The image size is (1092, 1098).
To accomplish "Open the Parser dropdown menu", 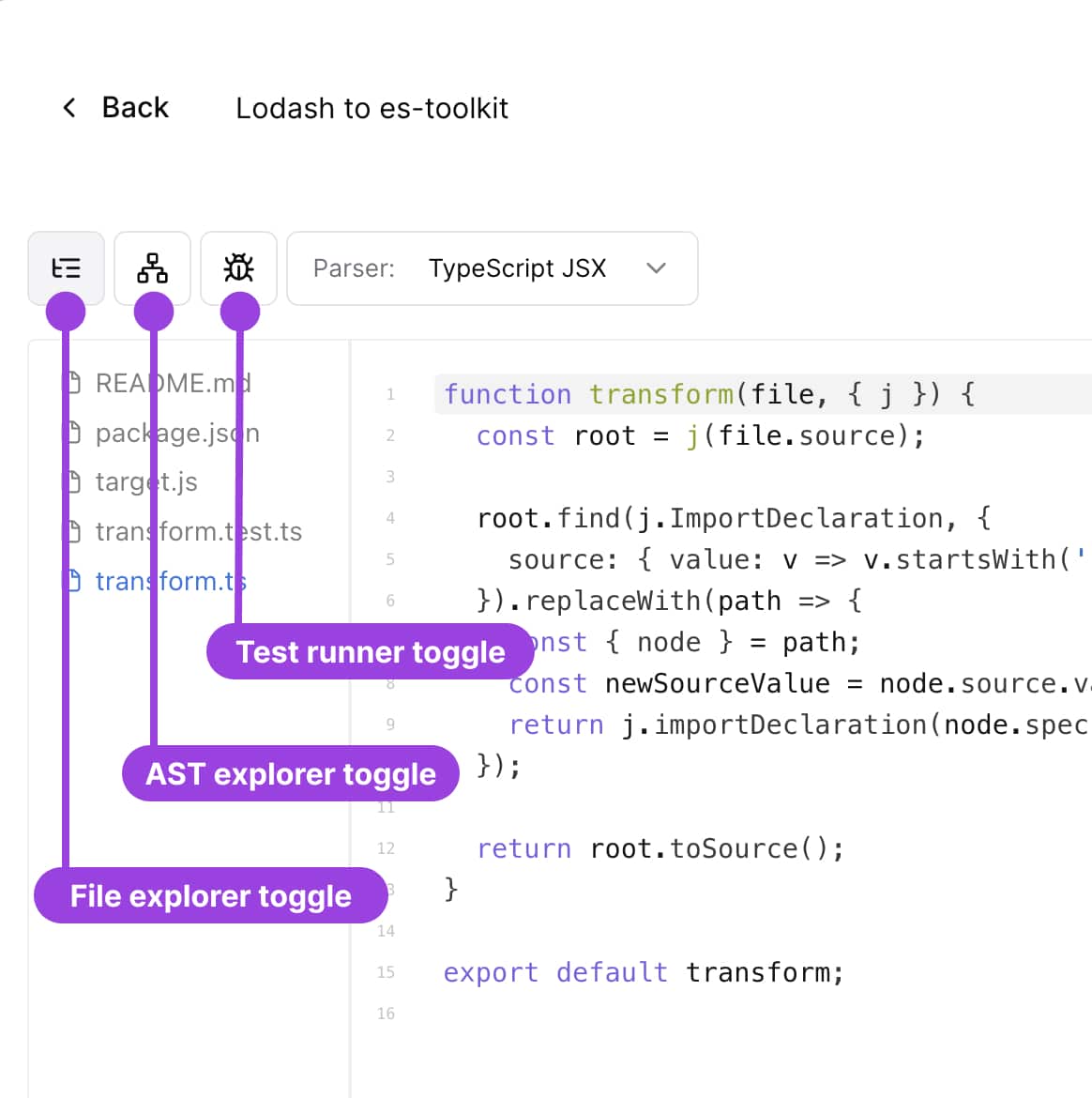I will pos(492,268).
